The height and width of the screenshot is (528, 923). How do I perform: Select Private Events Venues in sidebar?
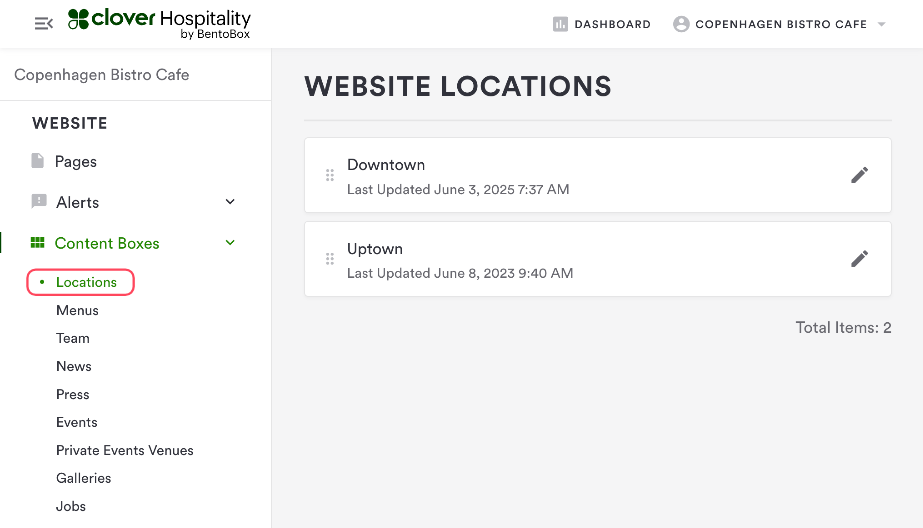(x=125, y=450)
